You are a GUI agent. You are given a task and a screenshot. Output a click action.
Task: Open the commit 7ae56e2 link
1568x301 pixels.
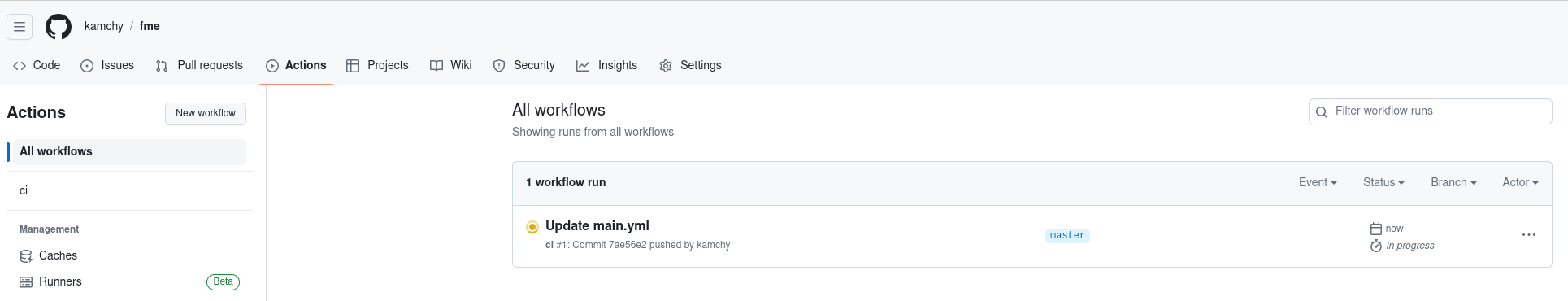(628, 246)
